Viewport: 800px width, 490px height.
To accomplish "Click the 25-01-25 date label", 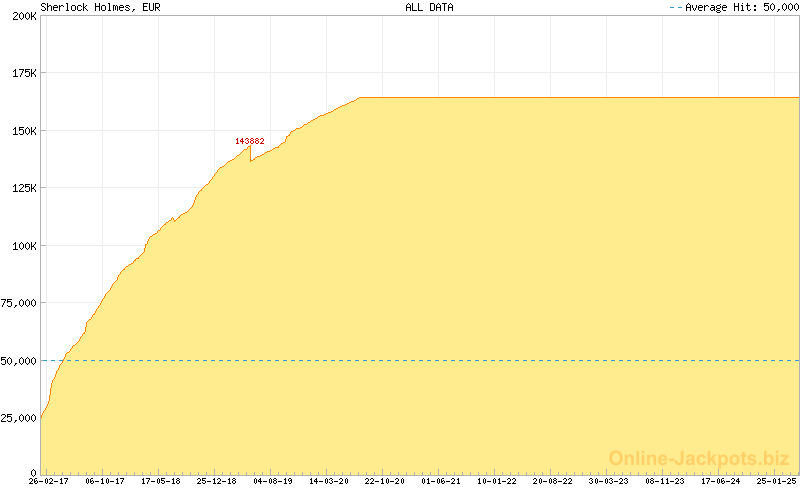I will click(x=777, y=481).
